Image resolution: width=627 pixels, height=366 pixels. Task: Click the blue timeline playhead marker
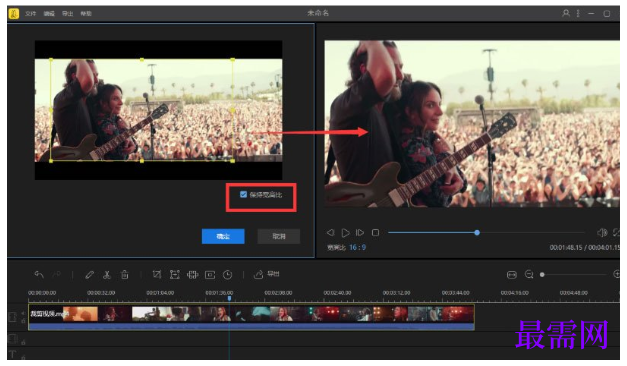pos(230,298)
